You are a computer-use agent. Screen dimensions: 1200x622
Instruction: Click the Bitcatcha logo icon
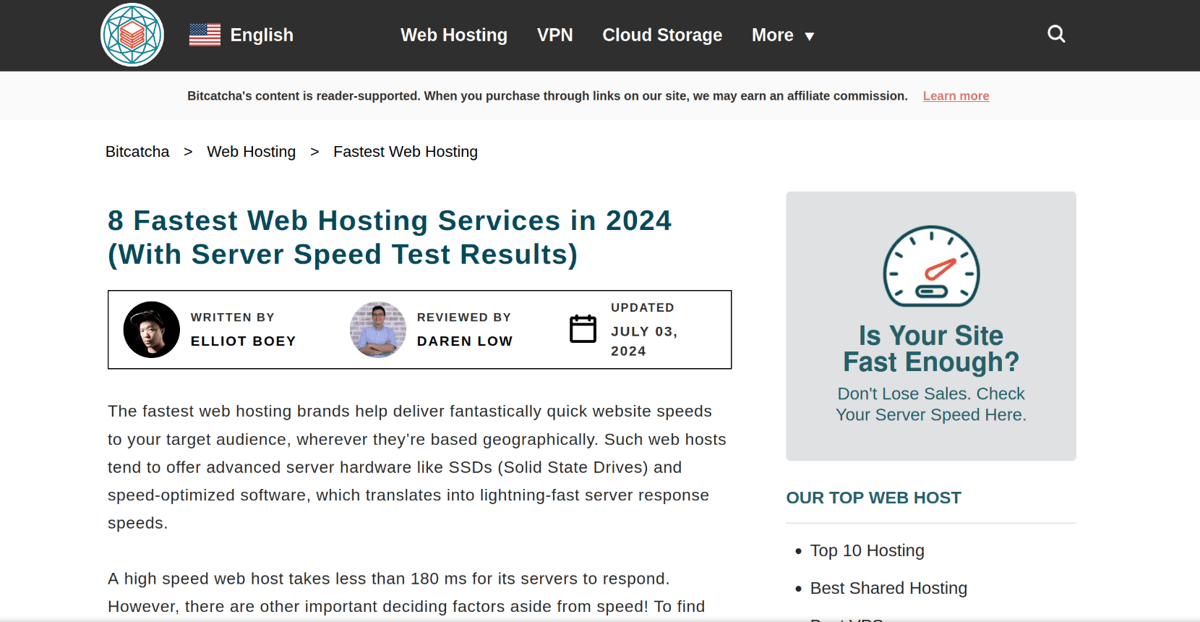coord(132,35)
